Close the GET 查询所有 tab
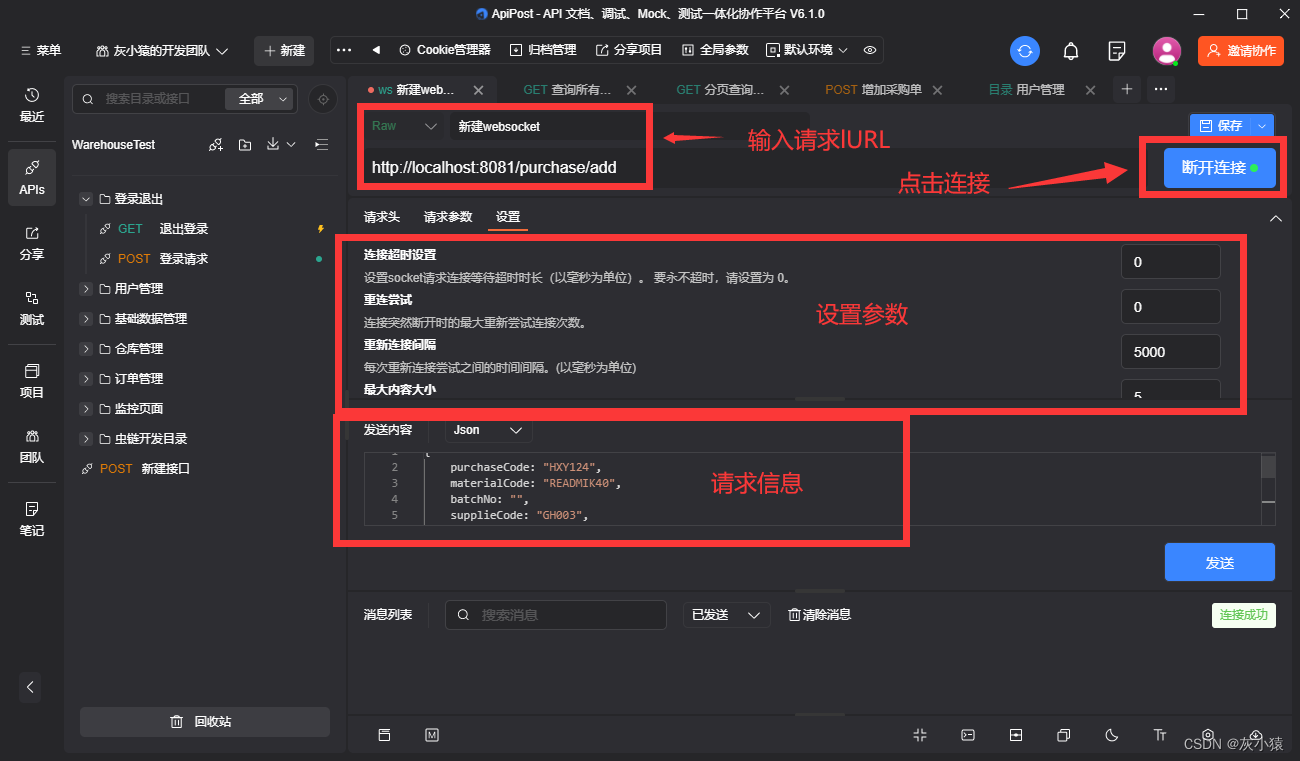The width and height of the screenshot is (1300, 761). (631, 90)
